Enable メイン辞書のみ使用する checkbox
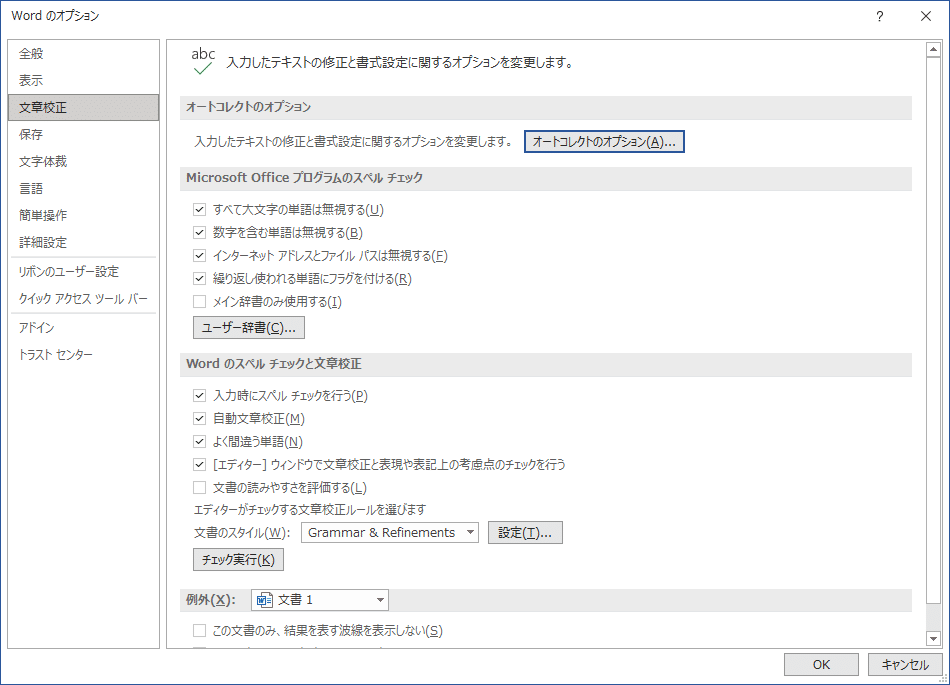The height and width of the screenshot is (685, 950). (199, 302)
